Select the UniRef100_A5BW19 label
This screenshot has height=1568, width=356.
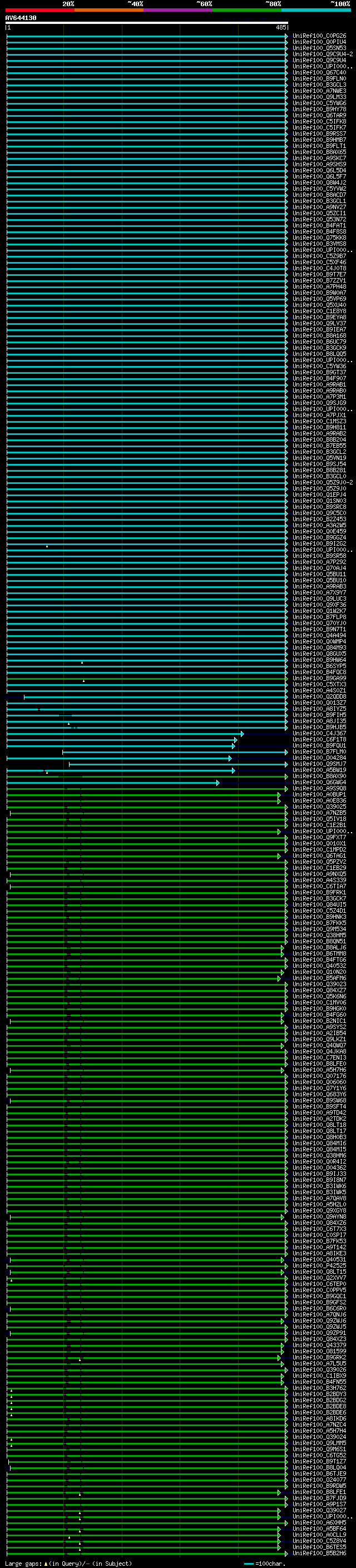[x=319, y=770]
